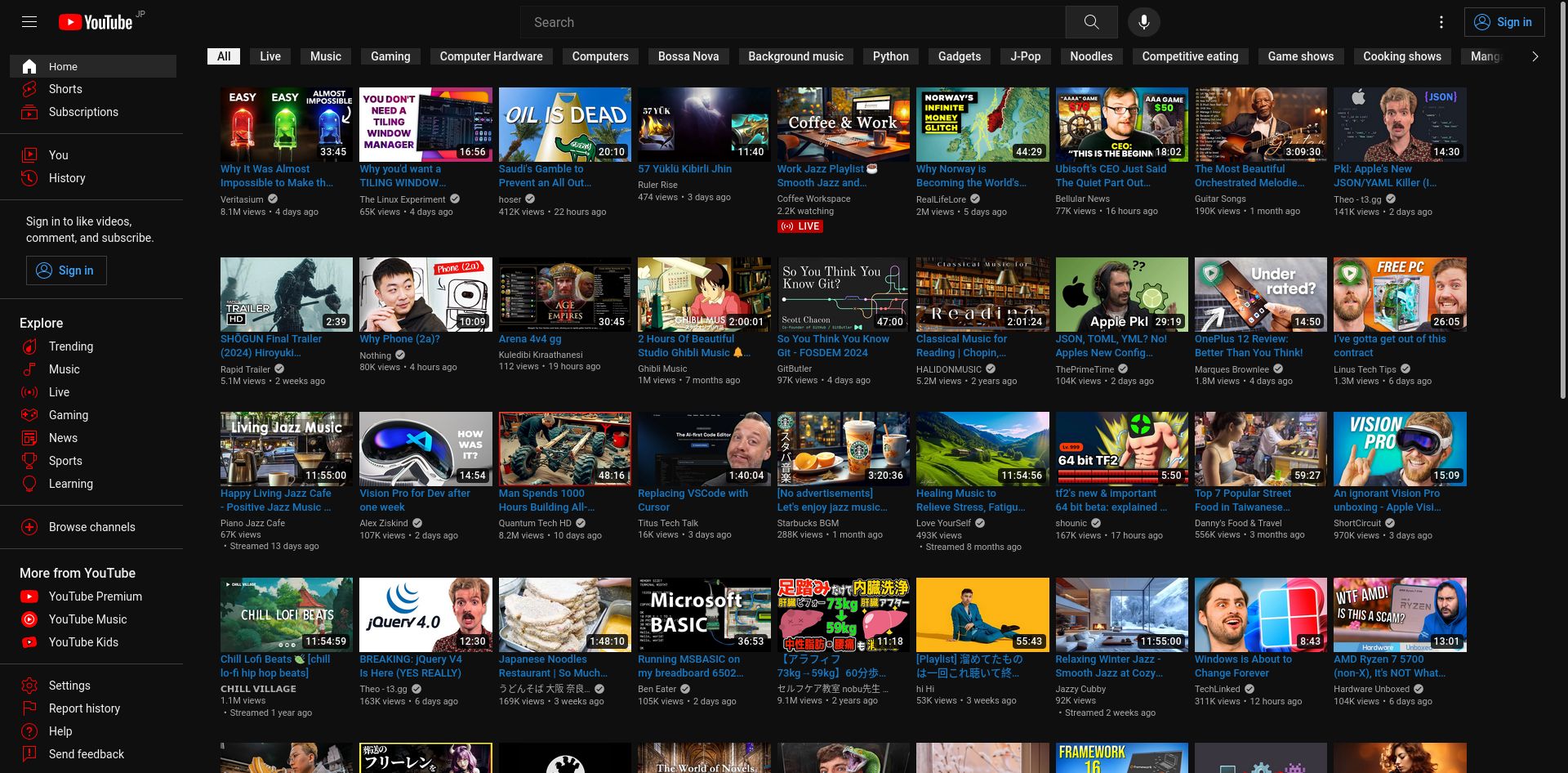Open 'Replacing VSCode with Cursor' title
This screenshot has height=773, width=1568.
tap(693, 500)
